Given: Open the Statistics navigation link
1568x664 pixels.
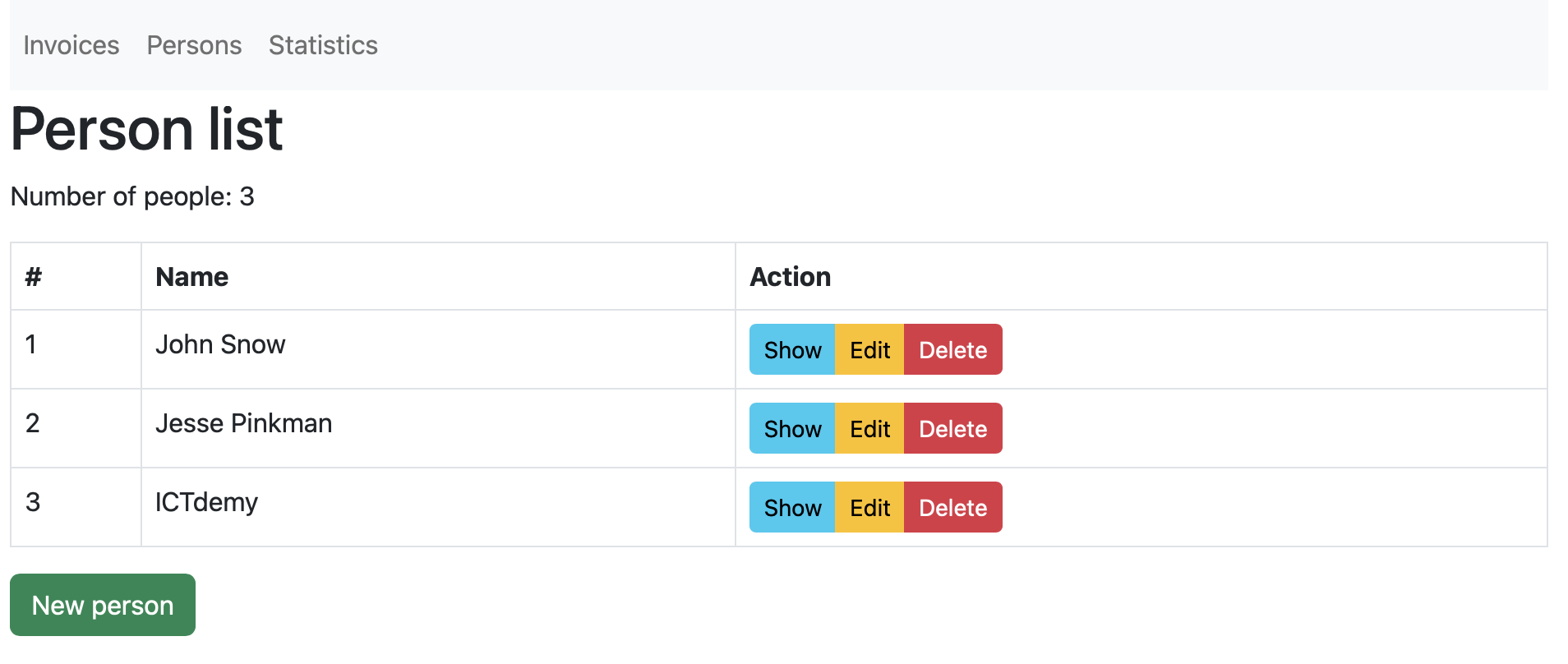Looking at the screenshot, I should pyautogui.click(x=323, y=45).
